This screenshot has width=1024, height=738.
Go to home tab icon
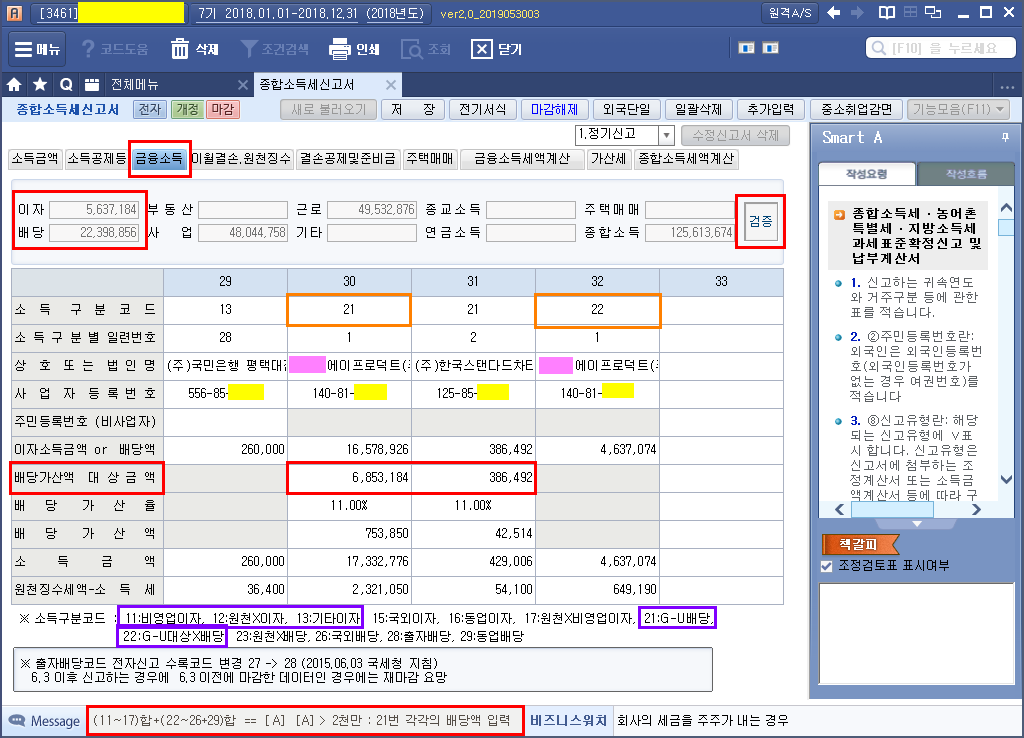point(15,85)
